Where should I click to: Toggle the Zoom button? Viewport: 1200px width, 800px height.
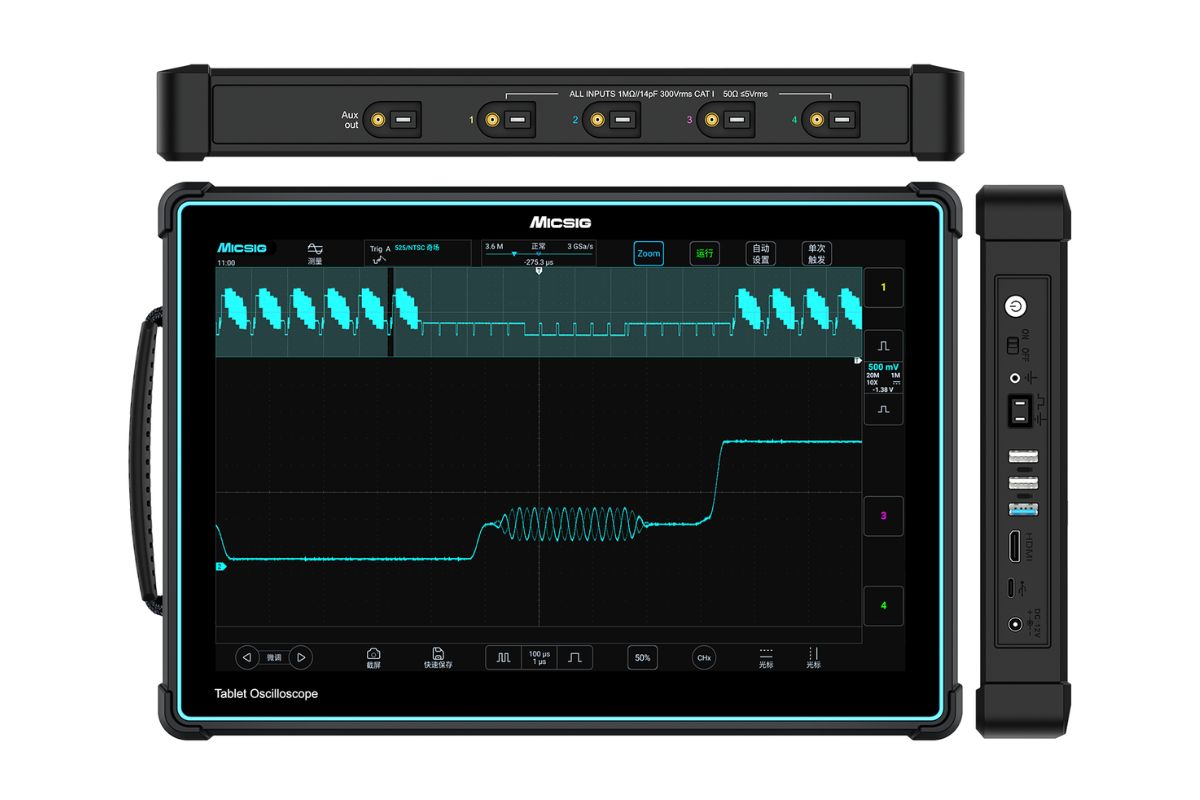point(649,254)
